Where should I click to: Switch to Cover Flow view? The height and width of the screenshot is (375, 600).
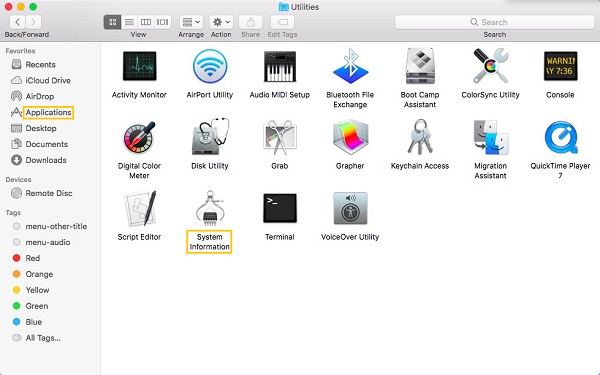pos(163,22)
